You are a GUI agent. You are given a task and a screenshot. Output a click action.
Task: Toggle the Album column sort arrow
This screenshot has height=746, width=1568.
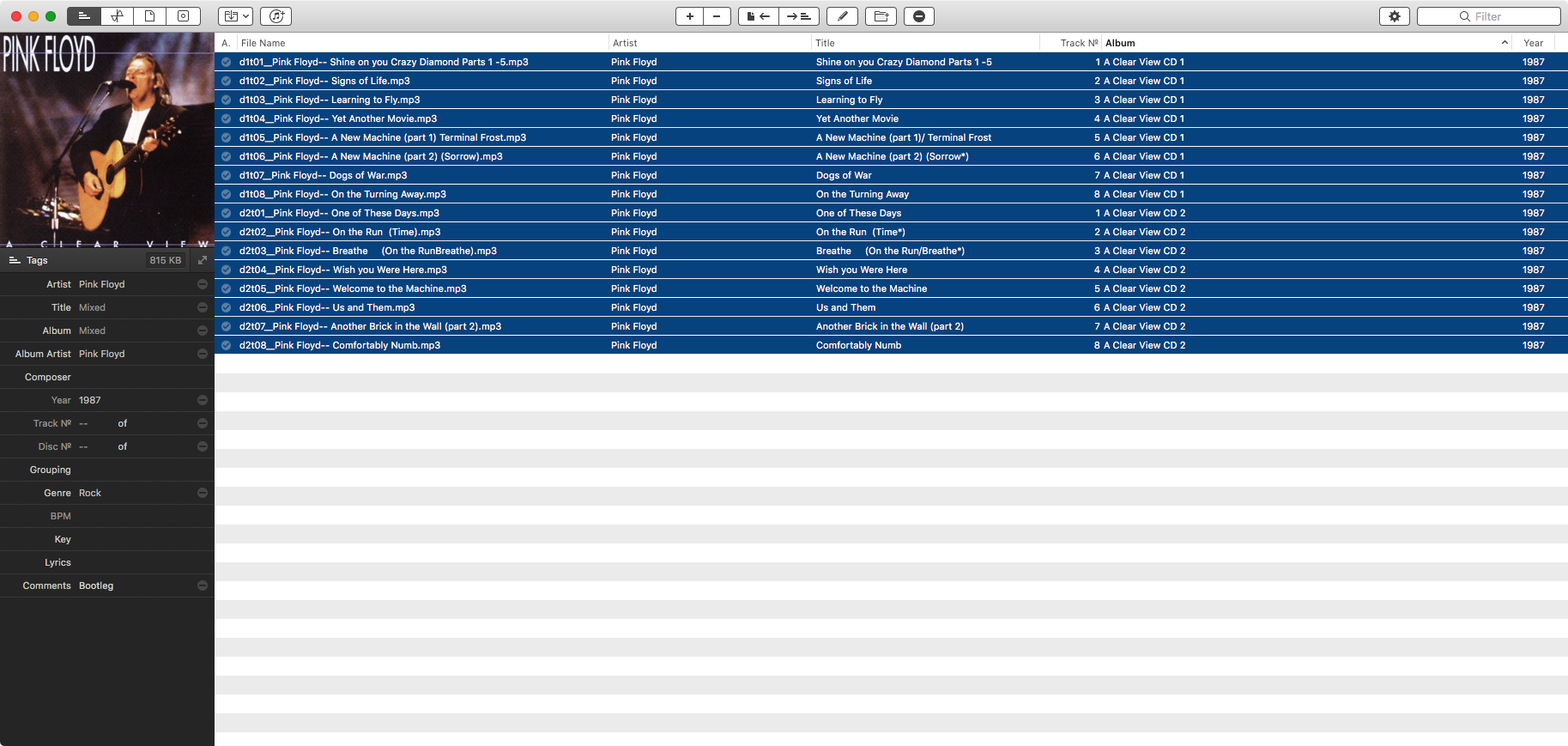point(1504,43)
